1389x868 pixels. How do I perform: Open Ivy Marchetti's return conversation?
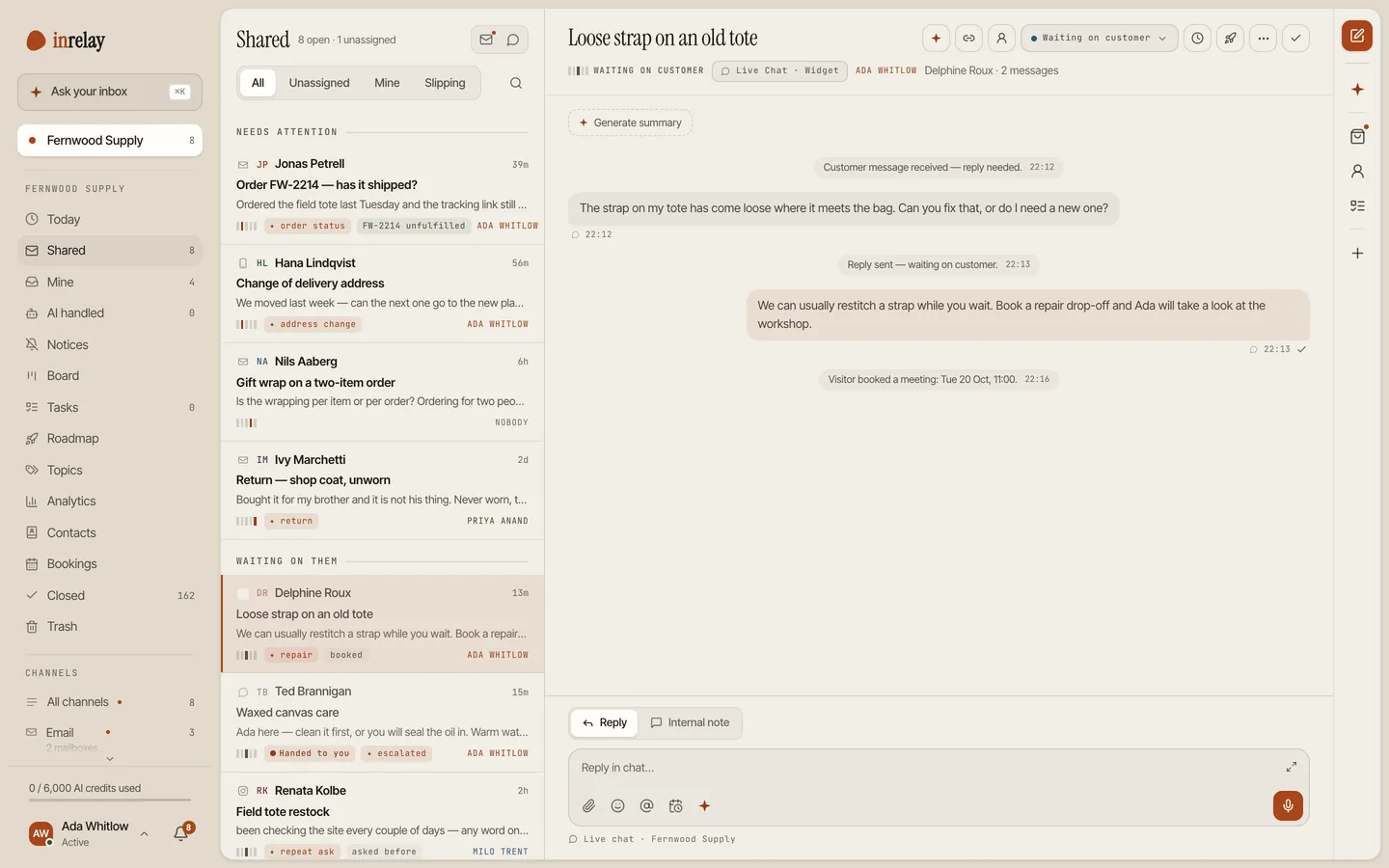click(383, 490)
